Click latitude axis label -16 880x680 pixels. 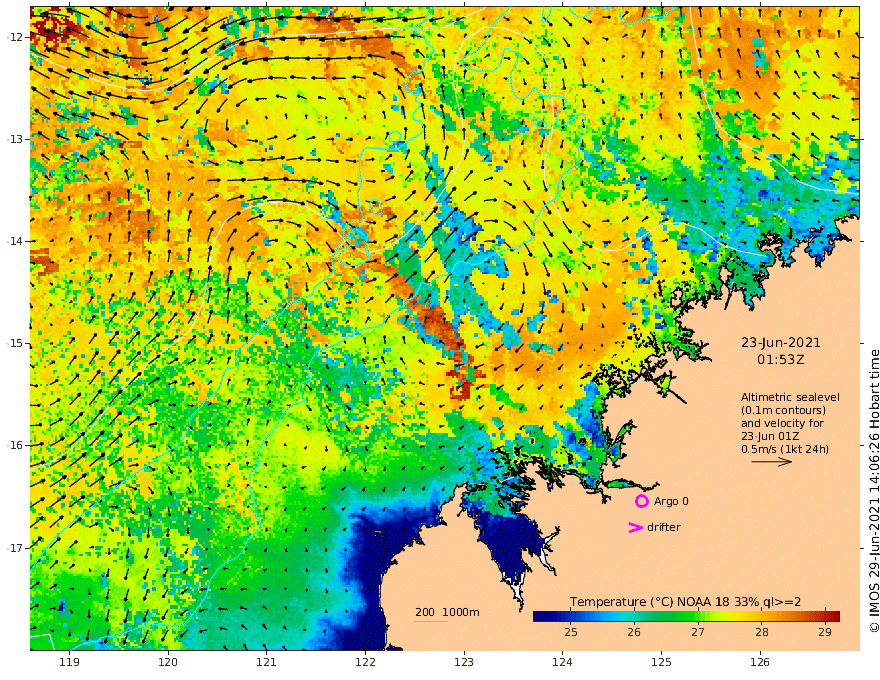pyautogui.click(x=16, y=445)
